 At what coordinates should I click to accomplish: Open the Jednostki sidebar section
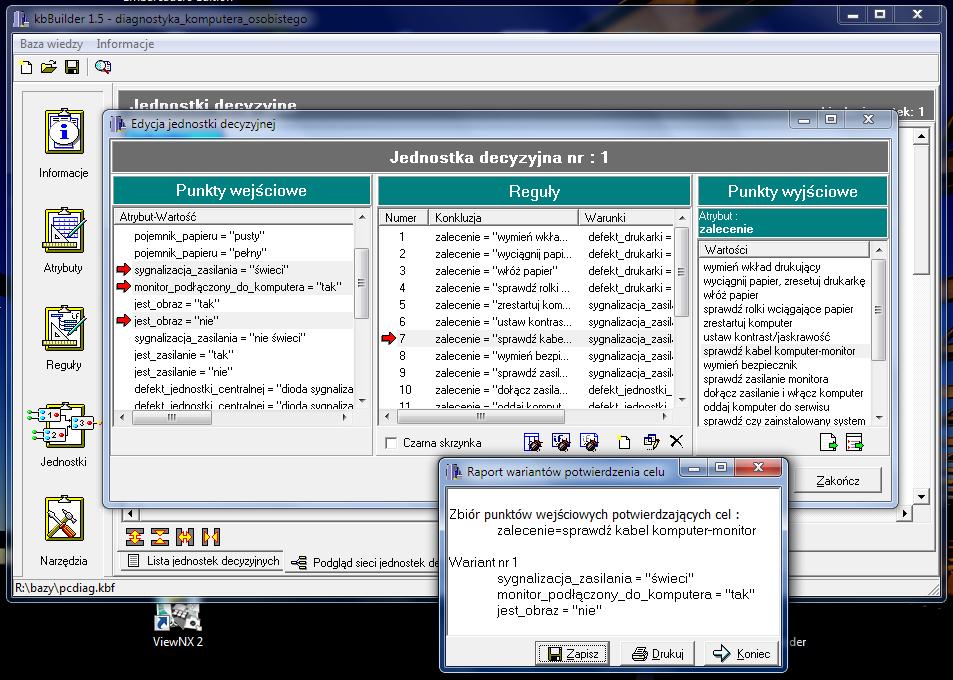64,434
